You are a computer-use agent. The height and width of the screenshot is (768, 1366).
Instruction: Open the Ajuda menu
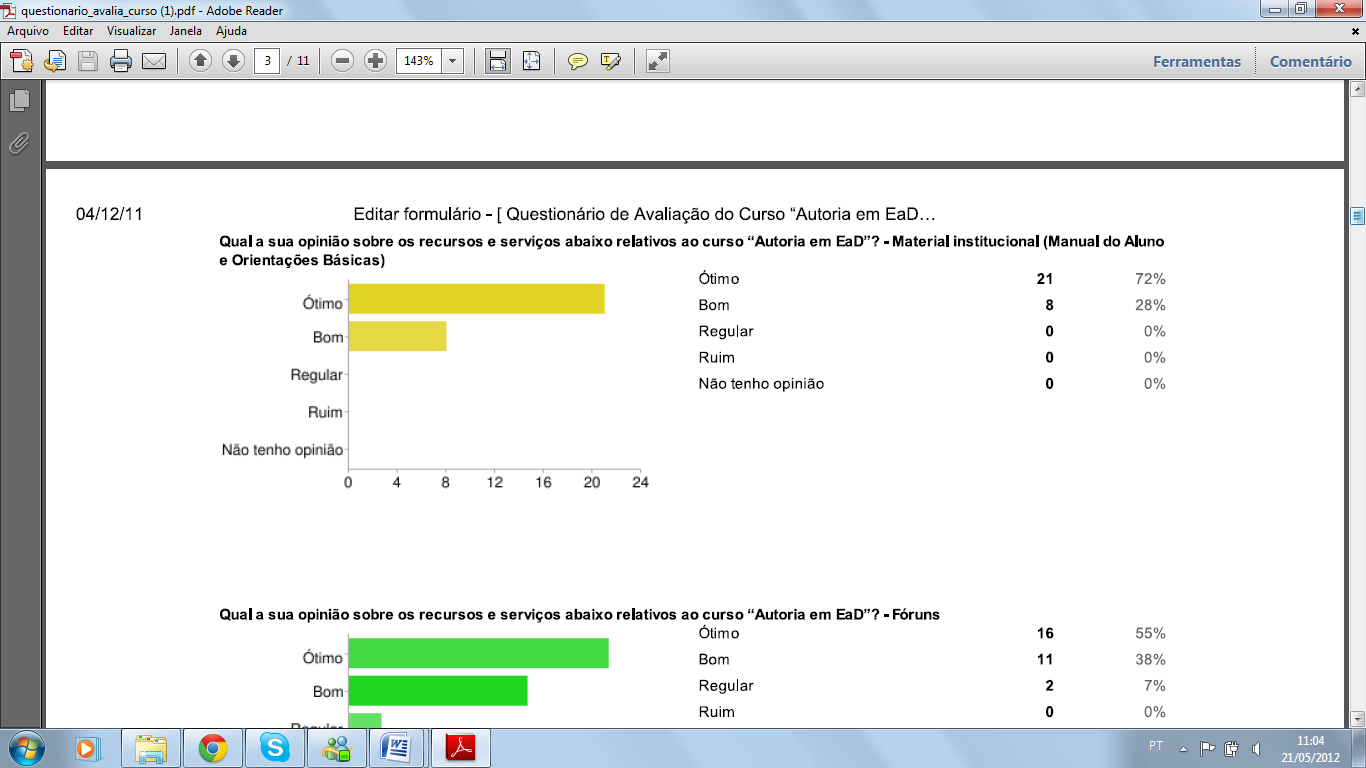pyautogui.click(x=232, y=31)
